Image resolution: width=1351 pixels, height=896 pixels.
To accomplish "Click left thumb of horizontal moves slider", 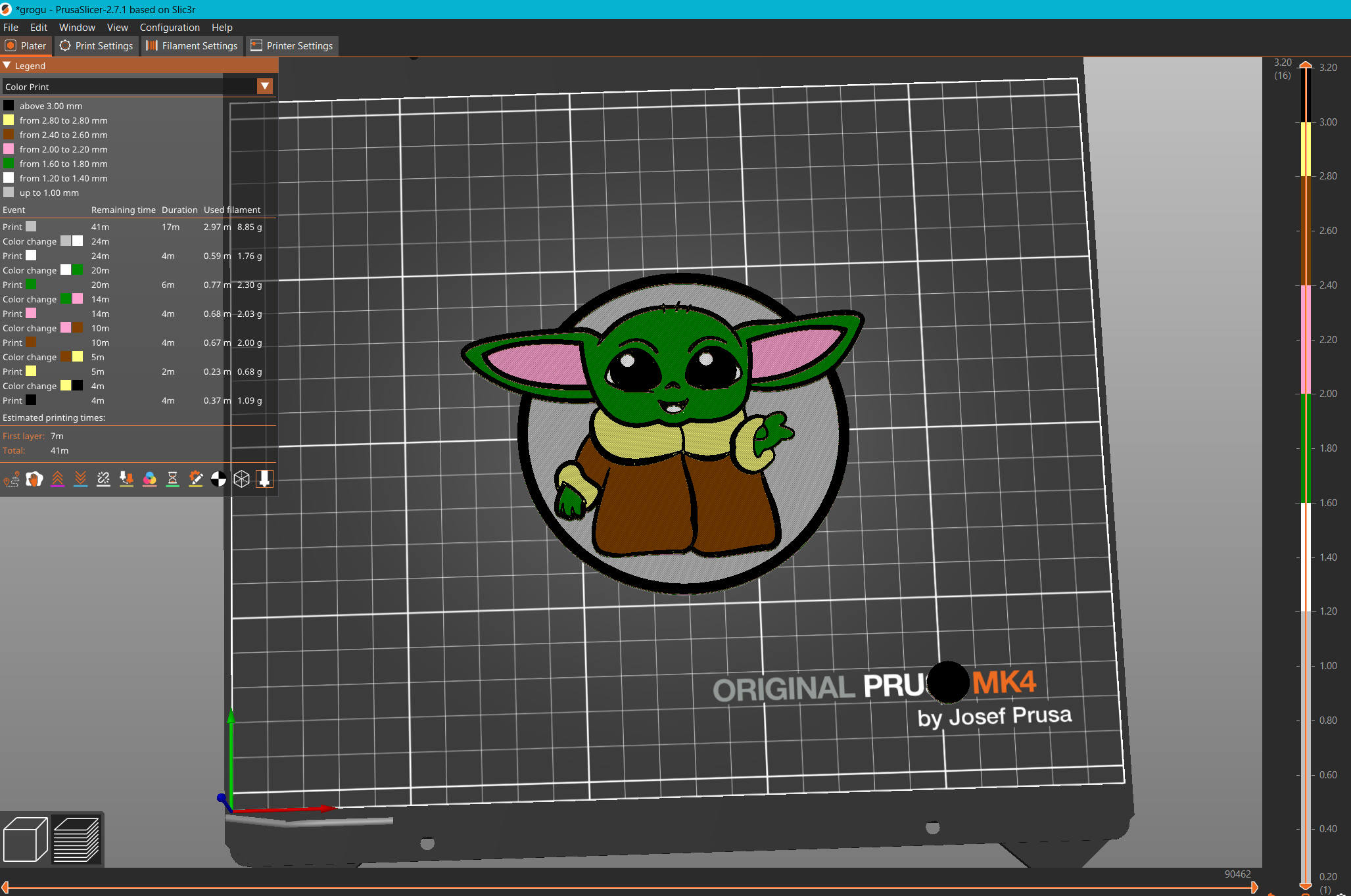I will pyautogui.click(x=5, y=887).
